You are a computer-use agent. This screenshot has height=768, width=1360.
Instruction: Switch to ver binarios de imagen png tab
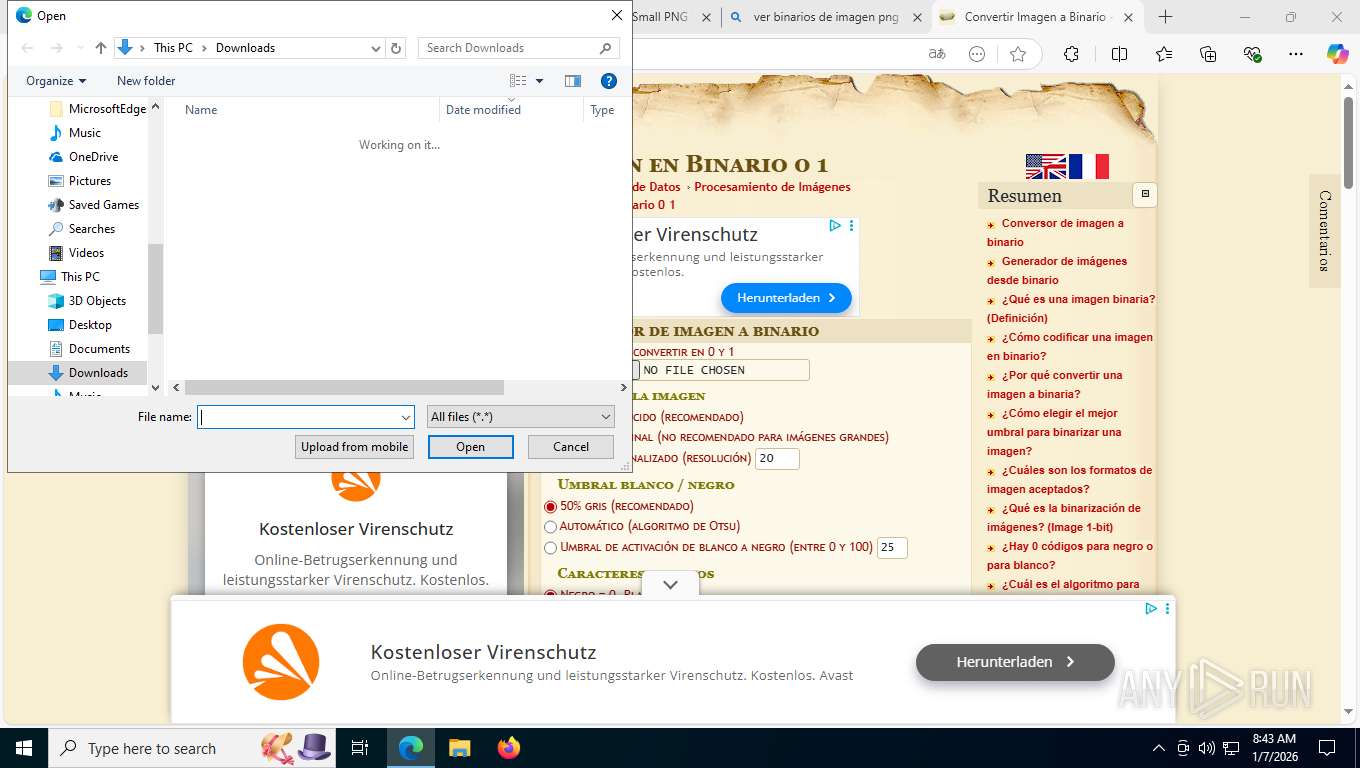pos(825,17)
